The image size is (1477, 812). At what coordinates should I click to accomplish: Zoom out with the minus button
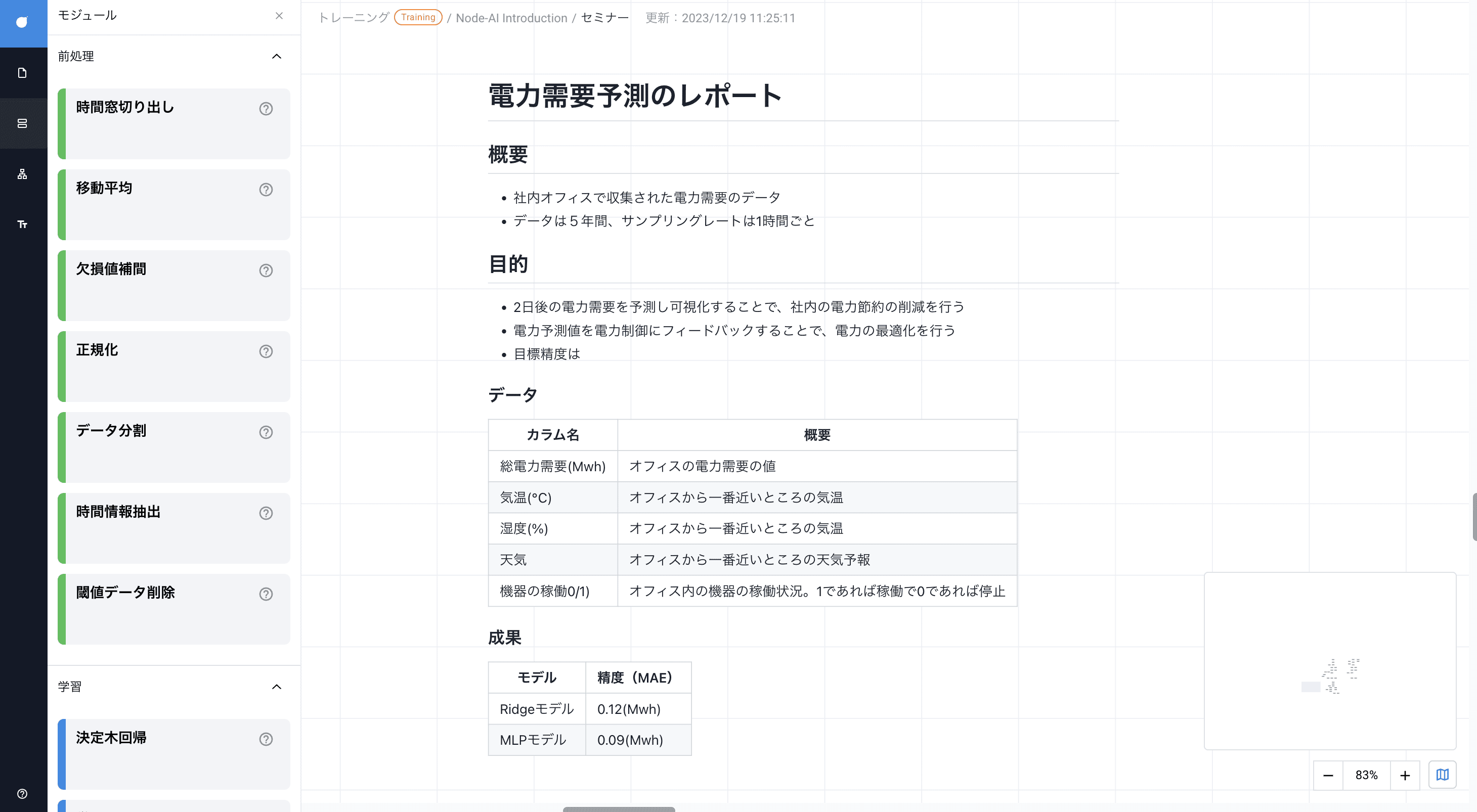pyautogui.click(x=1328, y=775)
